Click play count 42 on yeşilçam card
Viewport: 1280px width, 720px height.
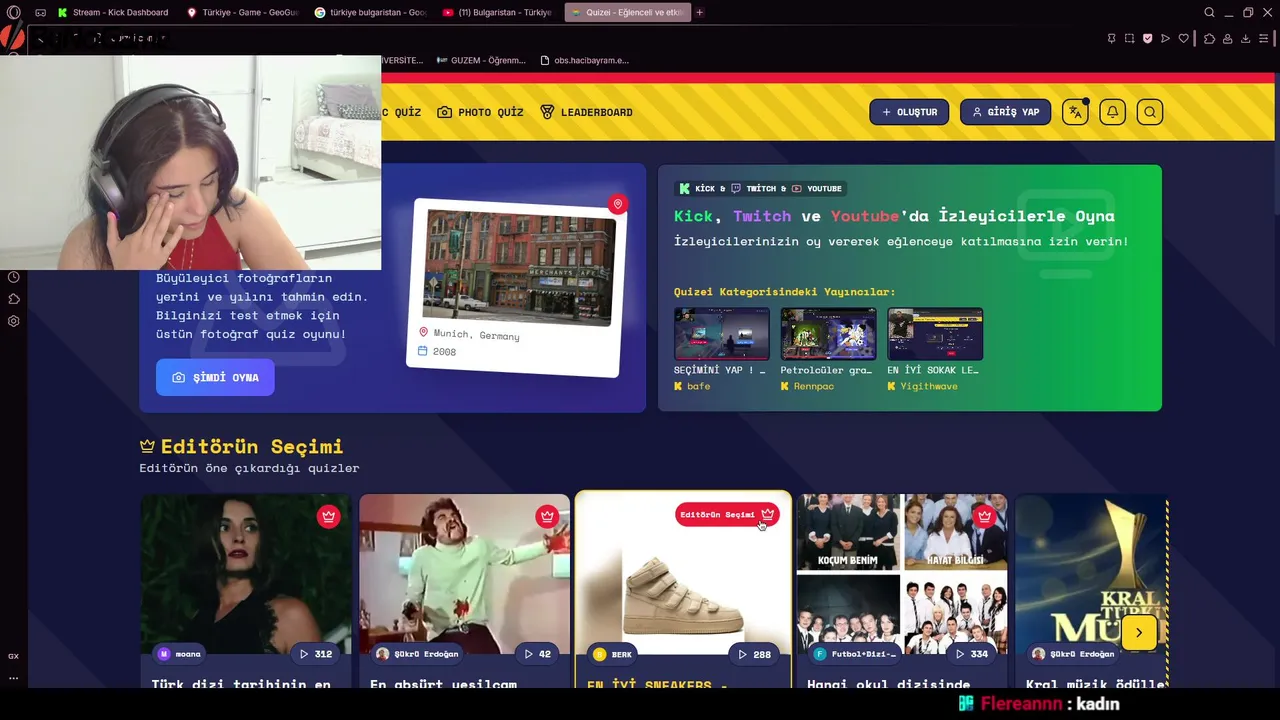[537, 654]
